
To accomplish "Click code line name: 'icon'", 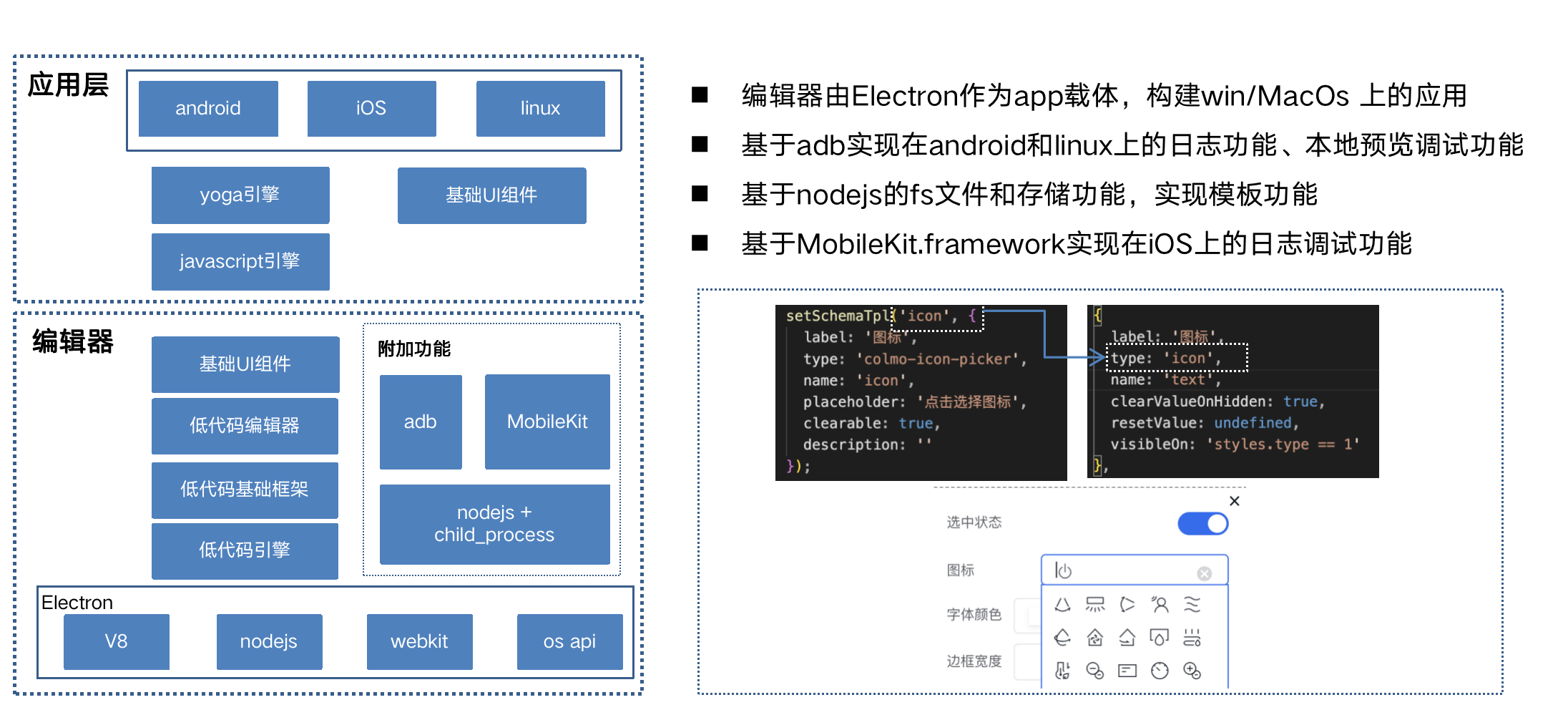I will coord(858,380).
